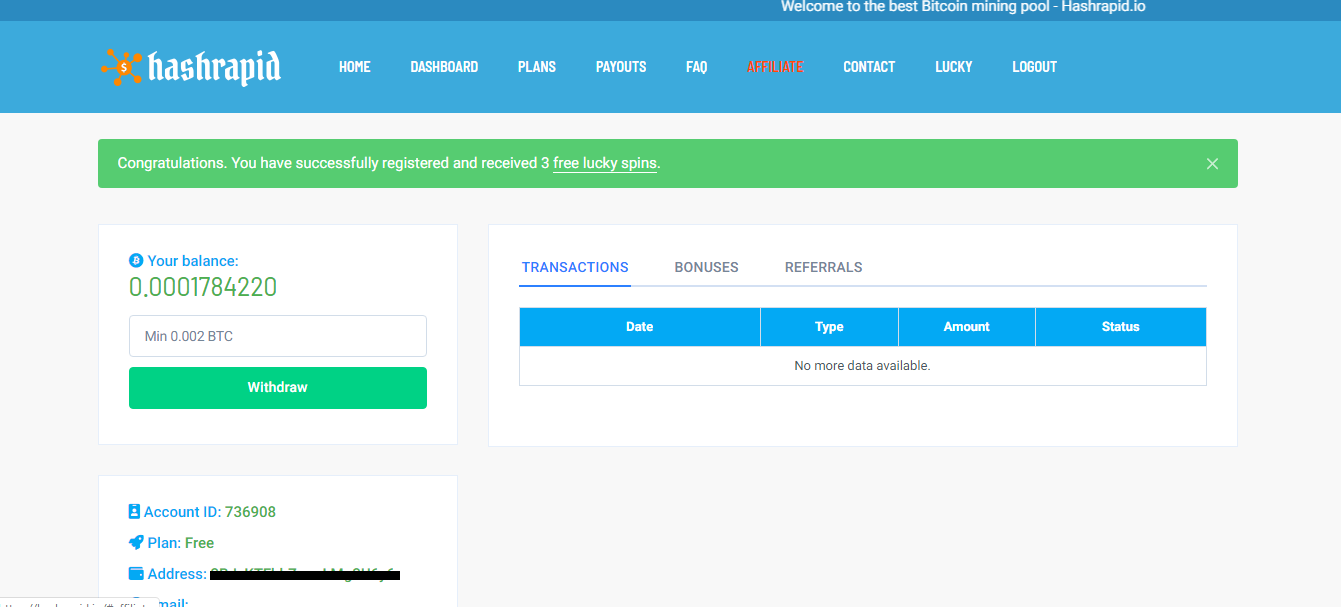The image size is (1341, 607).
Task: Click the Date column header
Action: point(640,327)
